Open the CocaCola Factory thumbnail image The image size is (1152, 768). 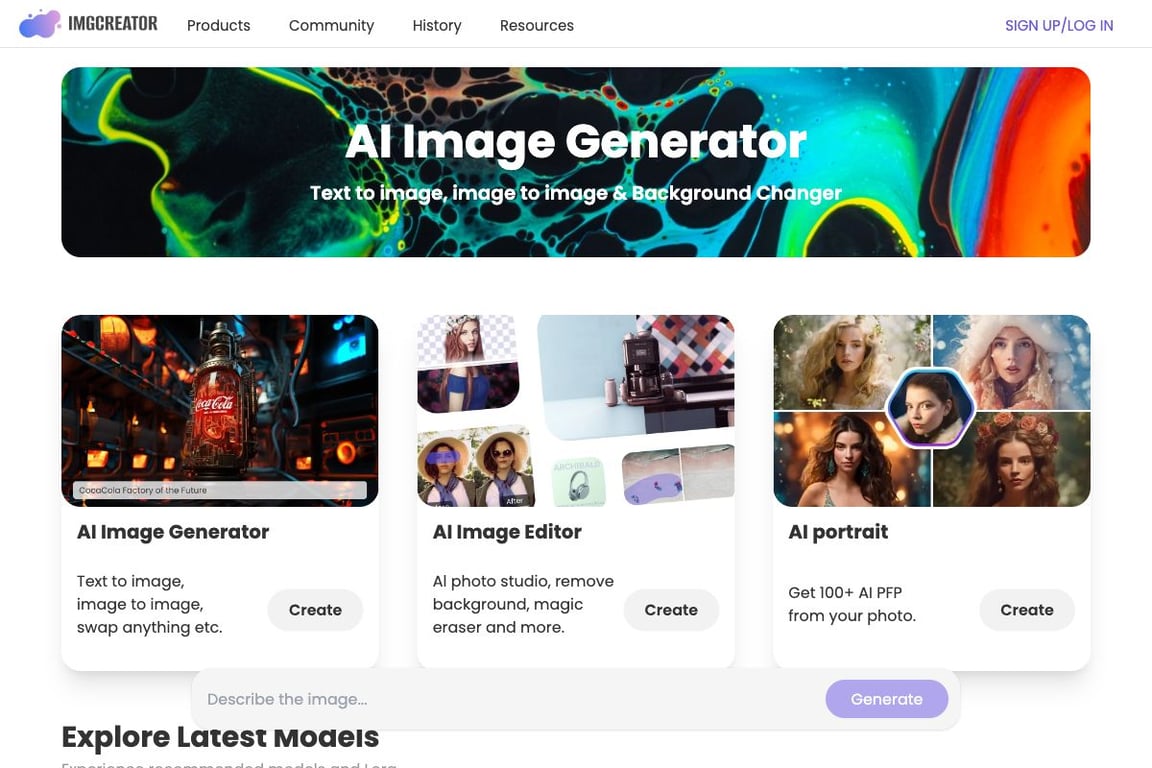(x=220, y=411)
